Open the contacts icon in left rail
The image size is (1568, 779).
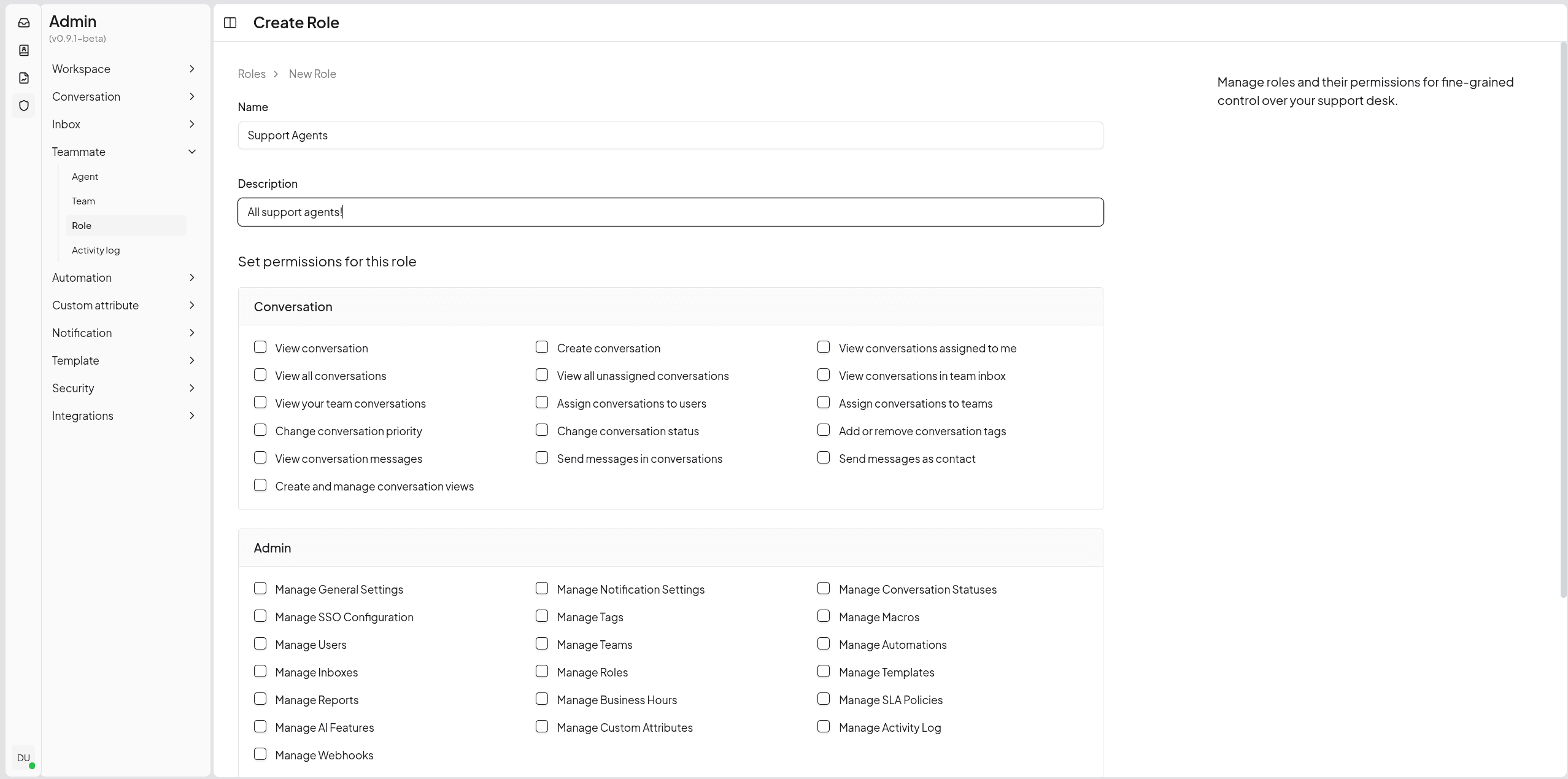point(24,50)
